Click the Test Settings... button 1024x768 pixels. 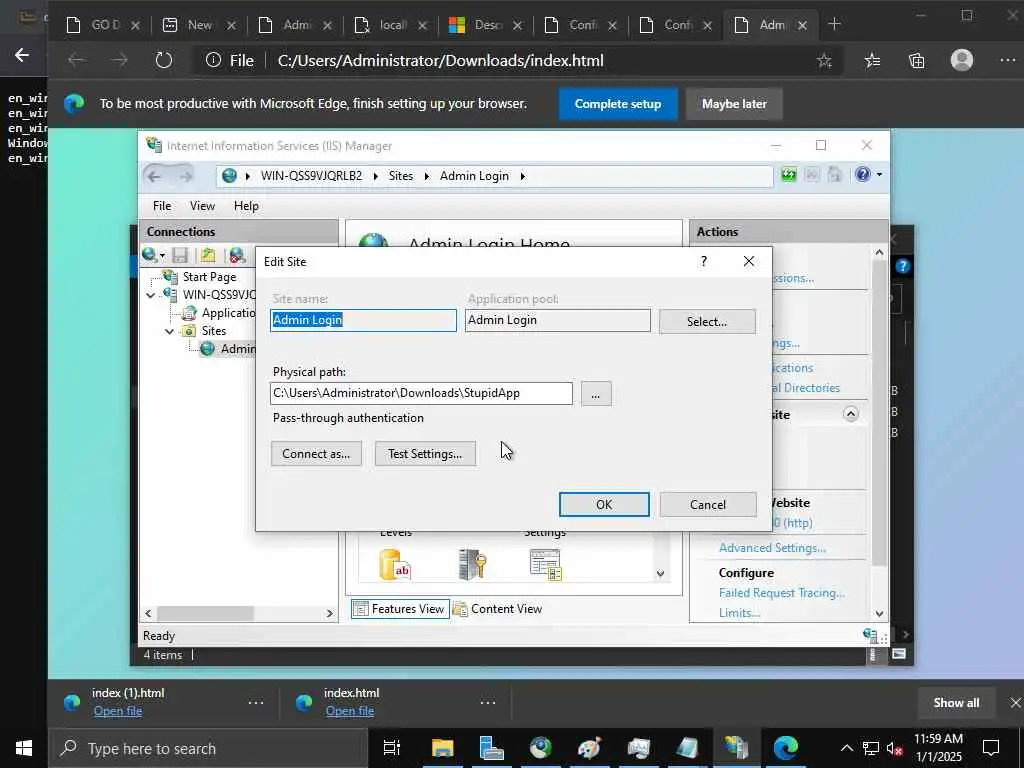pyautogui.click(x=424, y=453)
